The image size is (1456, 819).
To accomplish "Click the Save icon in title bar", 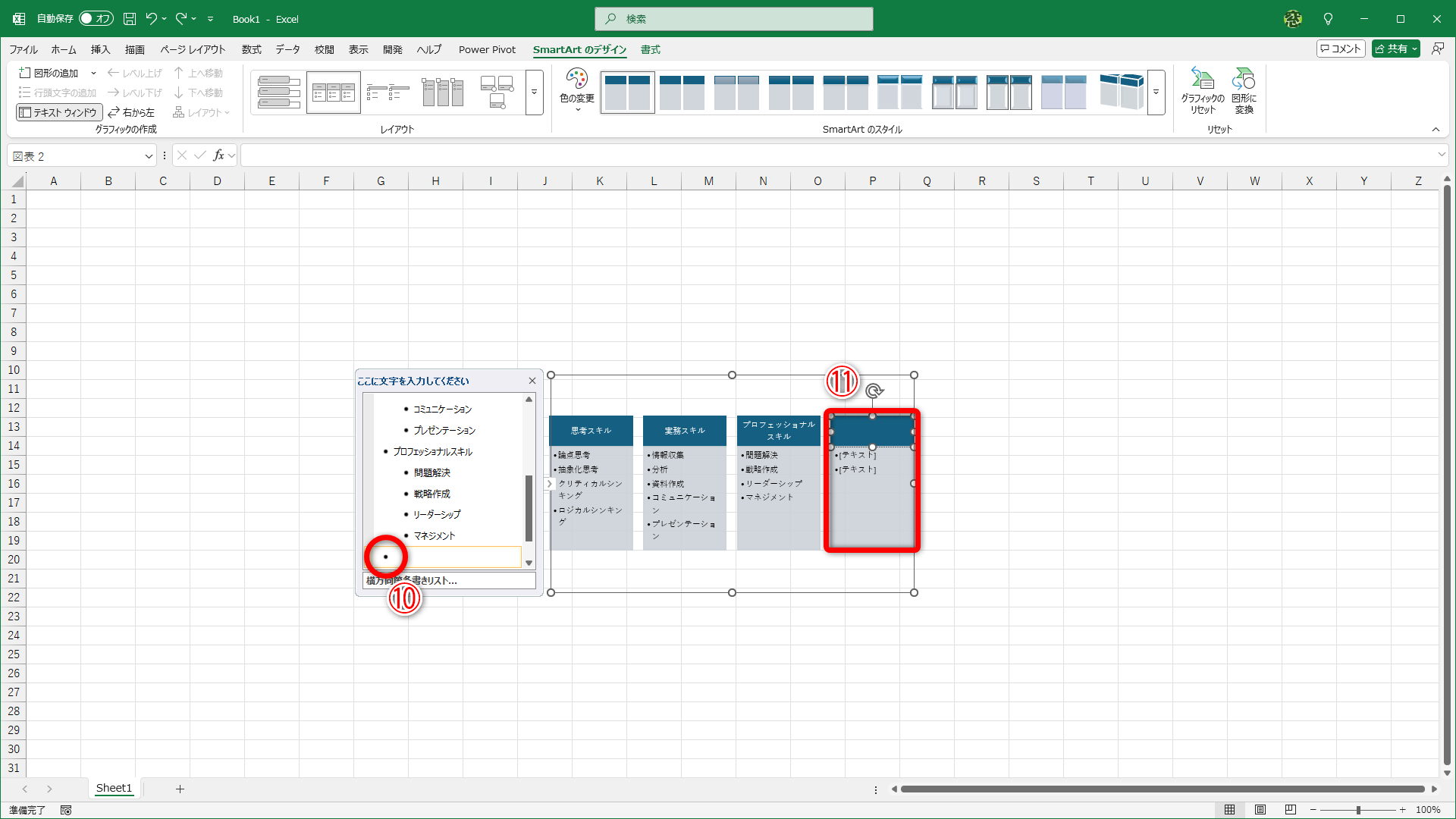I will 130,19.
